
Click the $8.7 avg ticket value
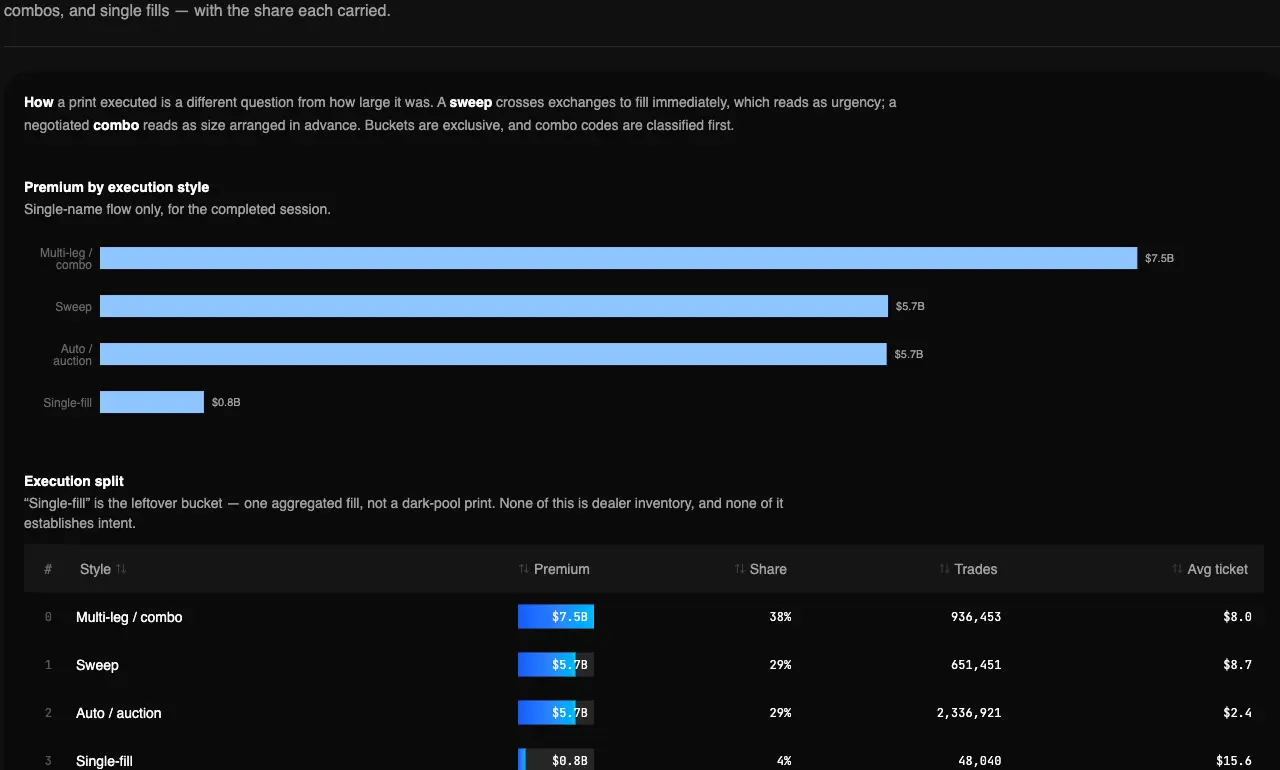1237,665
